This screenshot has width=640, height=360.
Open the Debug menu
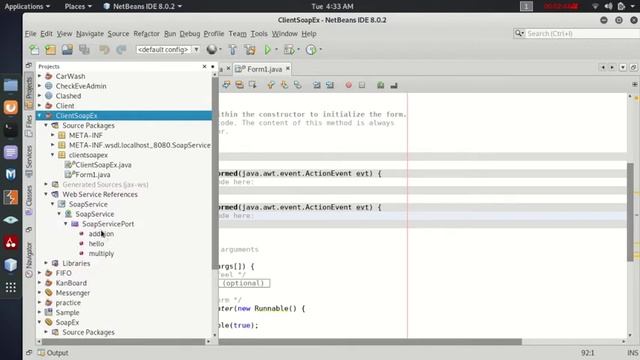pos(190,34)
